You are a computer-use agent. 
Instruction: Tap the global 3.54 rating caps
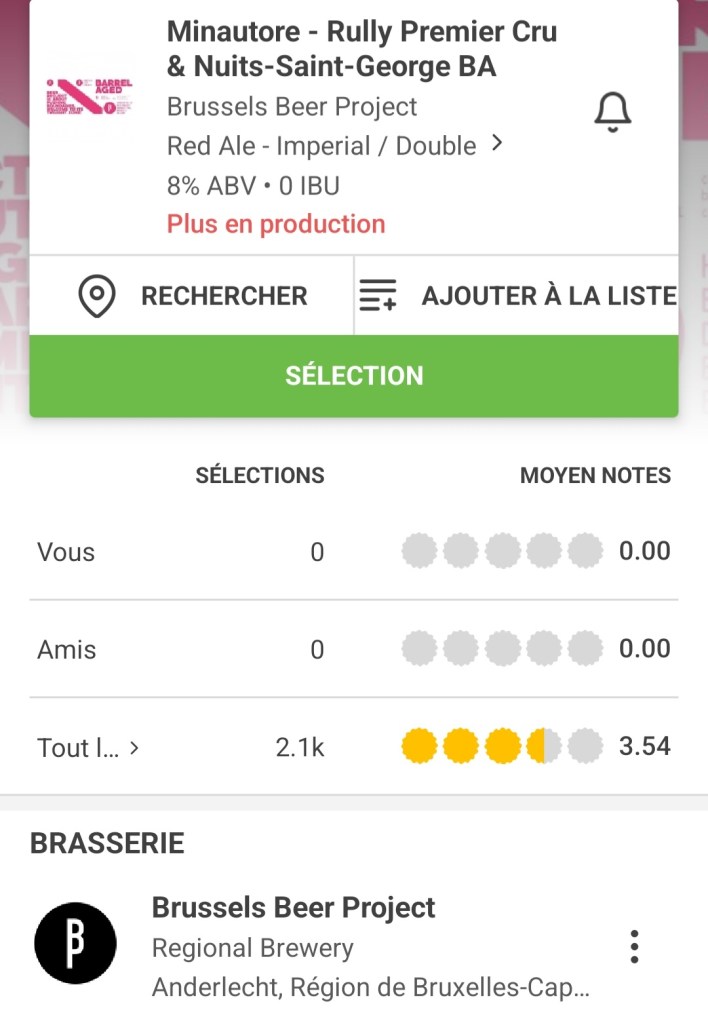point(502,746)
